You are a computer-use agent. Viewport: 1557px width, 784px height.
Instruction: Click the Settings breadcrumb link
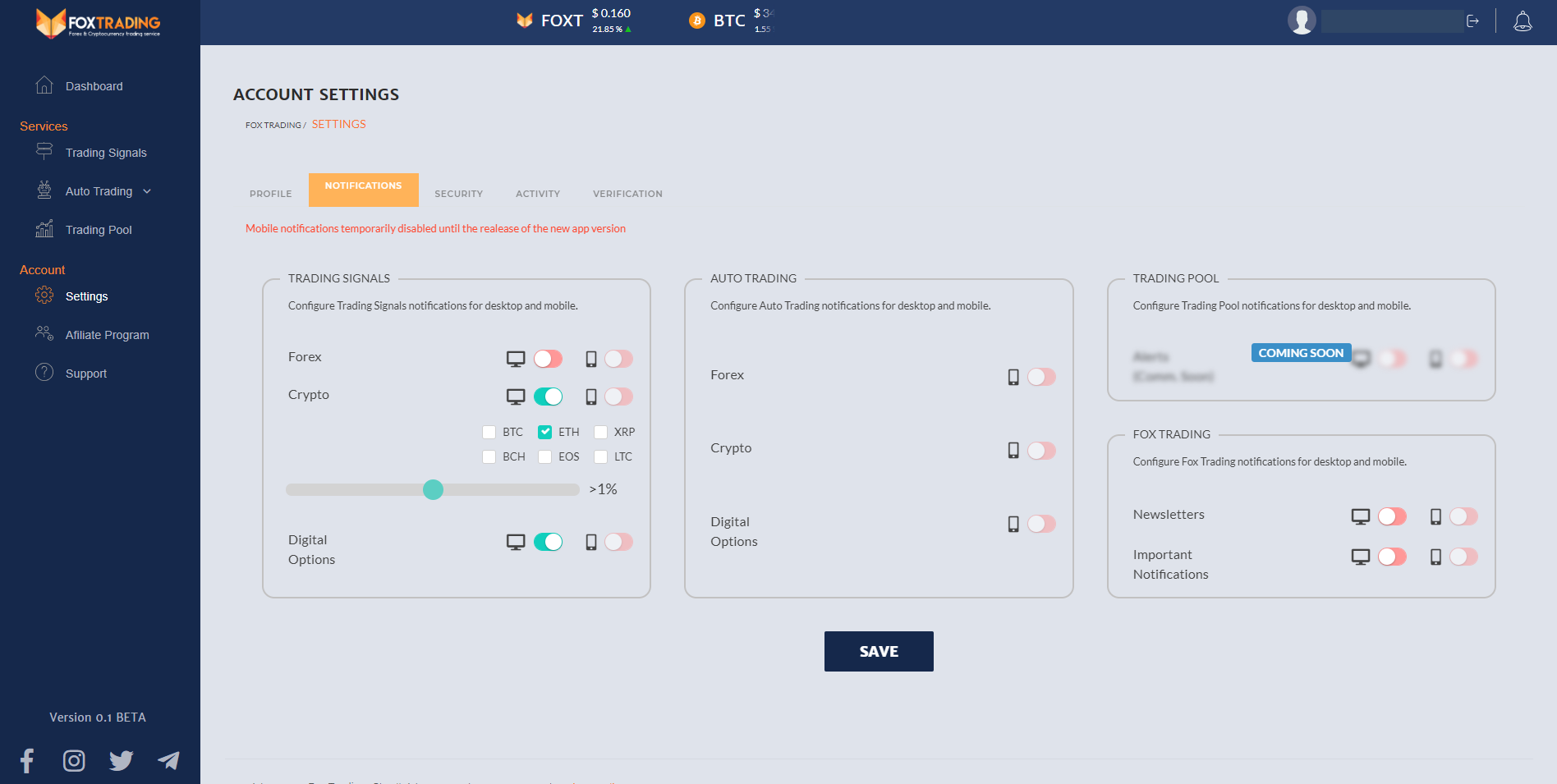[339, 124]
